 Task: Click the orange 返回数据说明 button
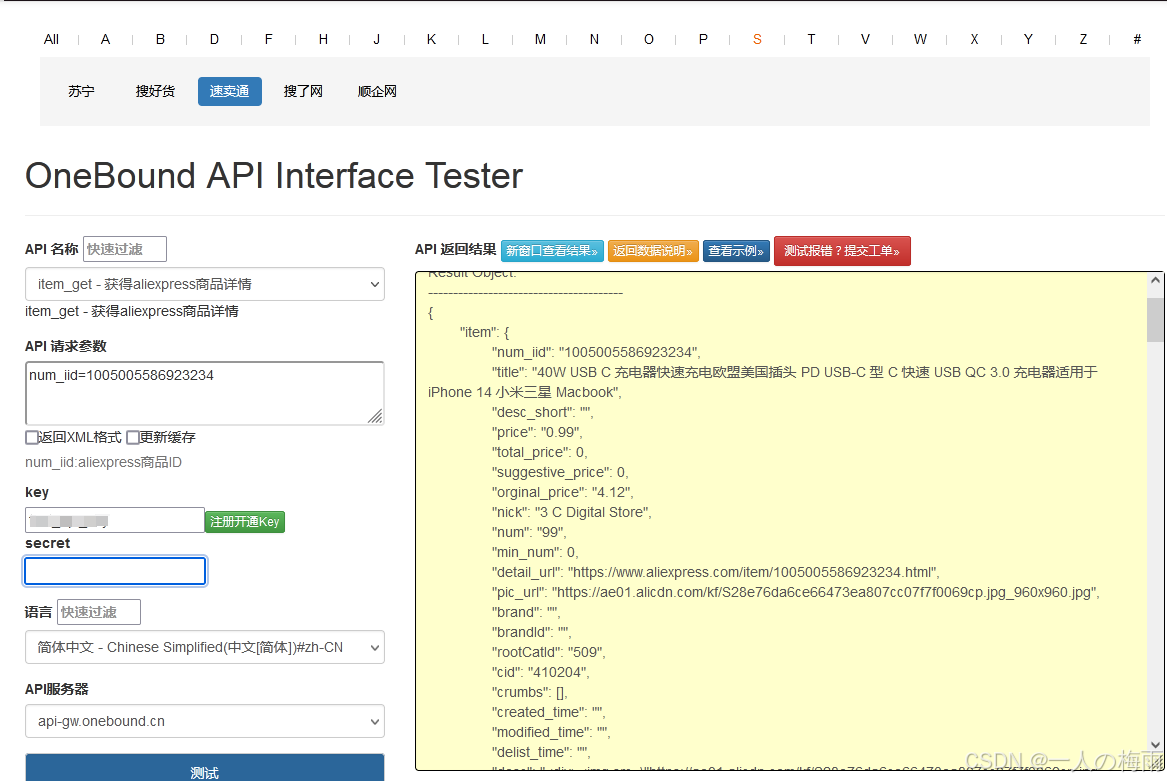click(x=653, y=251)
